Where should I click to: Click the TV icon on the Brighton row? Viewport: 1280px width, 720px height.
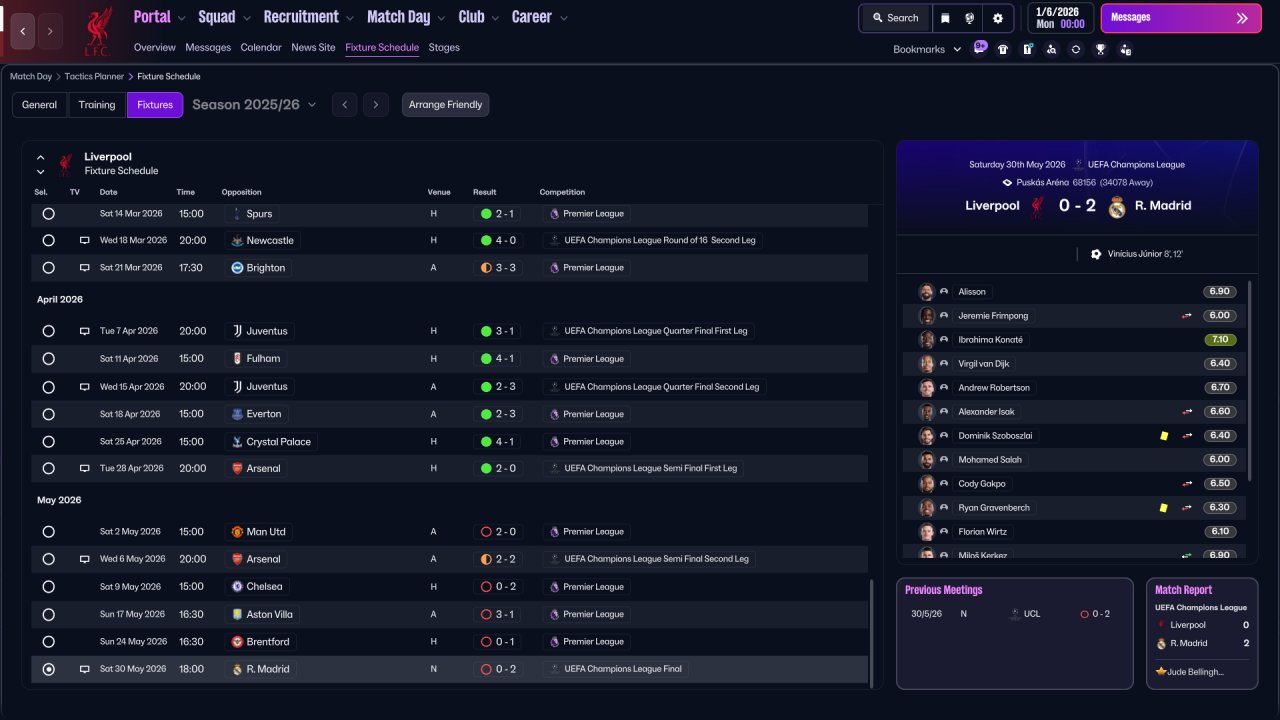[85, 268]
